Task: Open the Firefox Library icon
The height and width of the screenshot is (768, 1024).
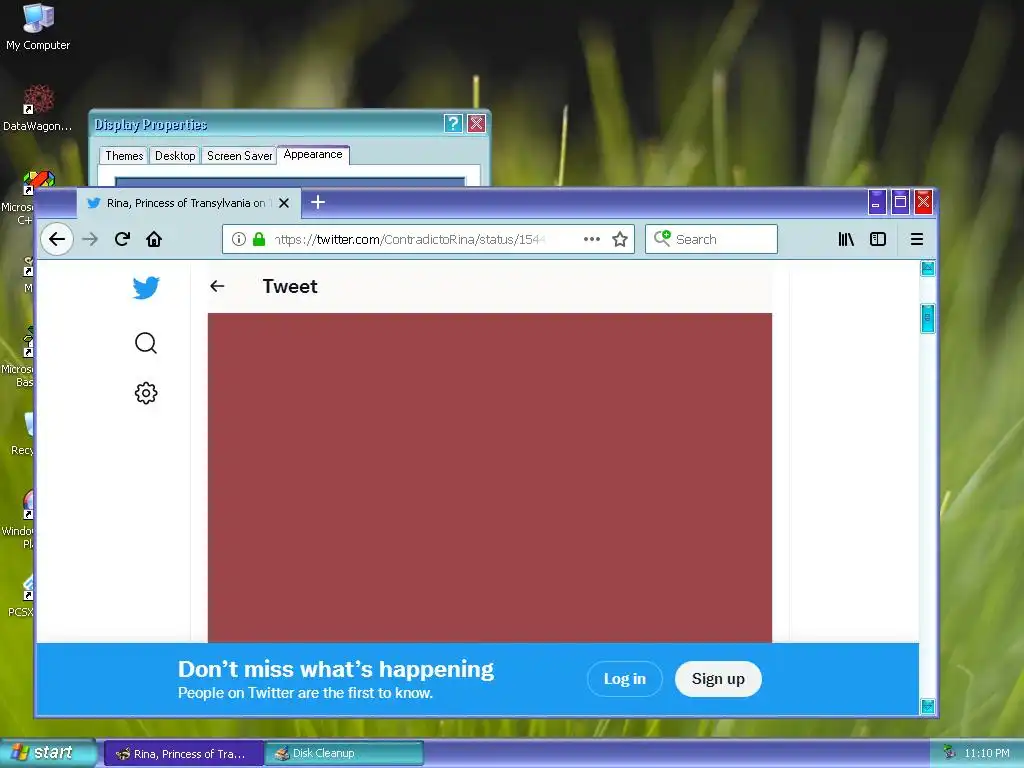Action: pos(846,239)
